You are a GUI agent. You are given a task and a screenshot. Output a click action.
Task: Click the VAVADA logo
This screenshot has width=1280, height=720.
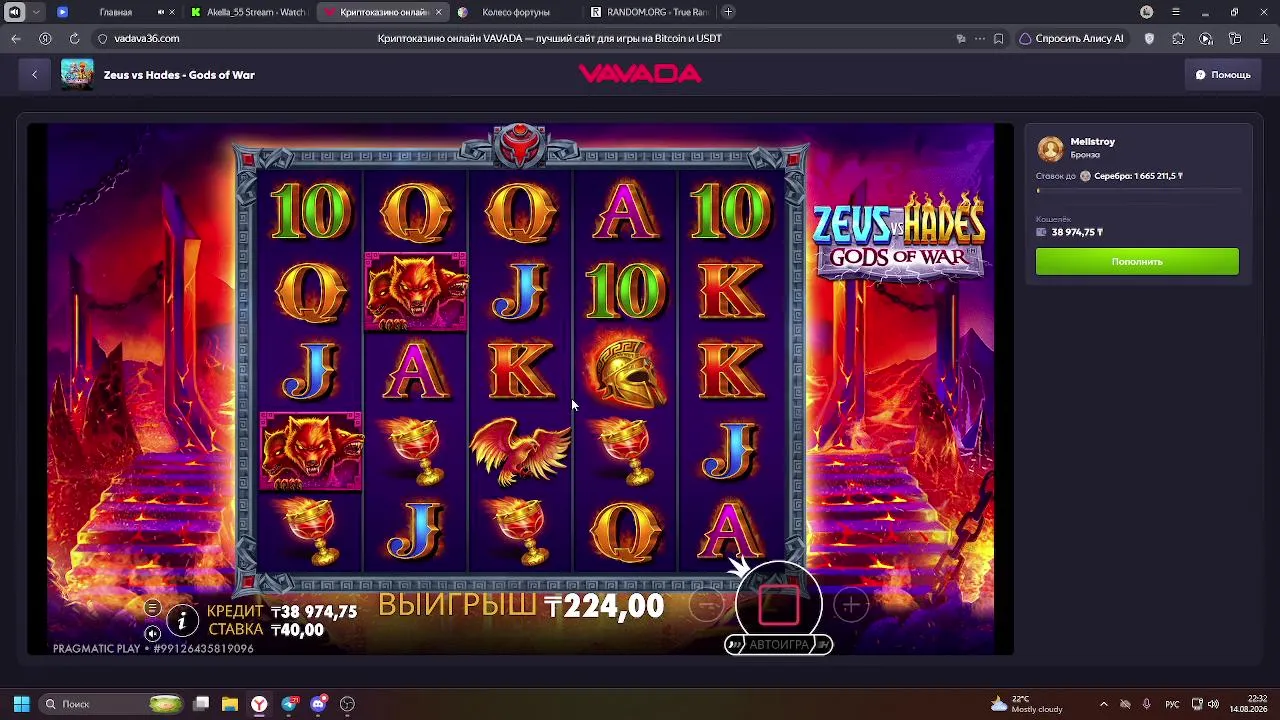coord(640,74)
